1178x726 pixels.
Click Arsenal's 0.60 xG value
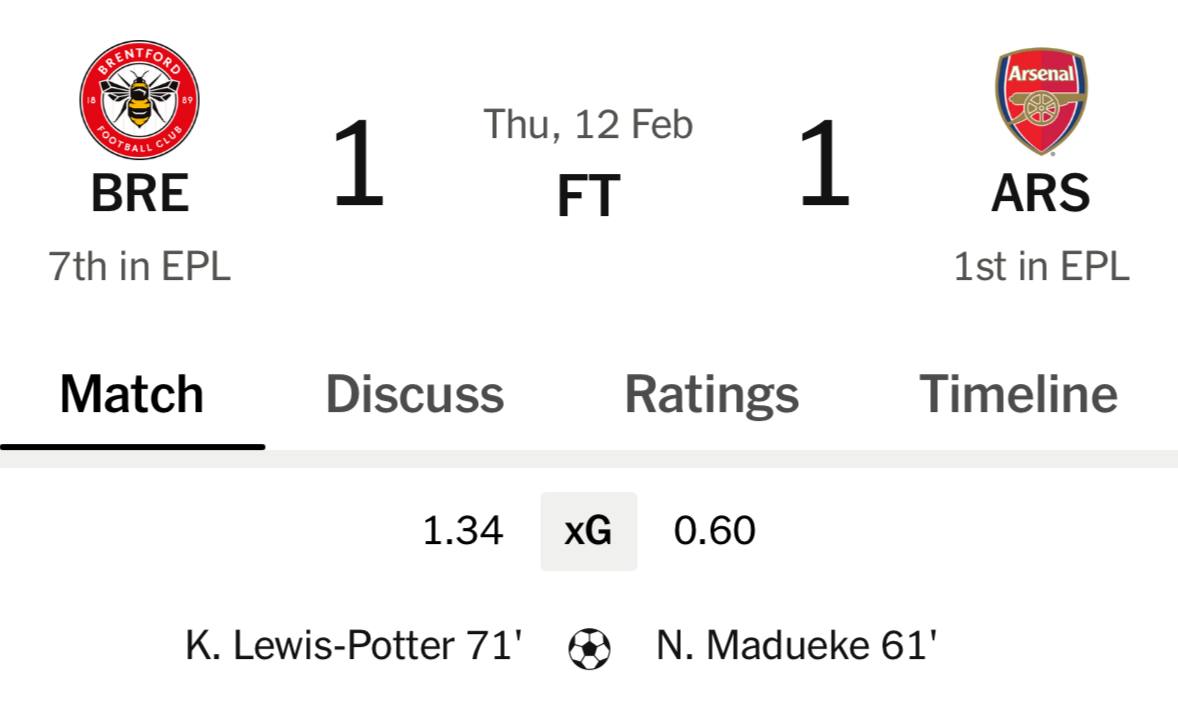714,531
